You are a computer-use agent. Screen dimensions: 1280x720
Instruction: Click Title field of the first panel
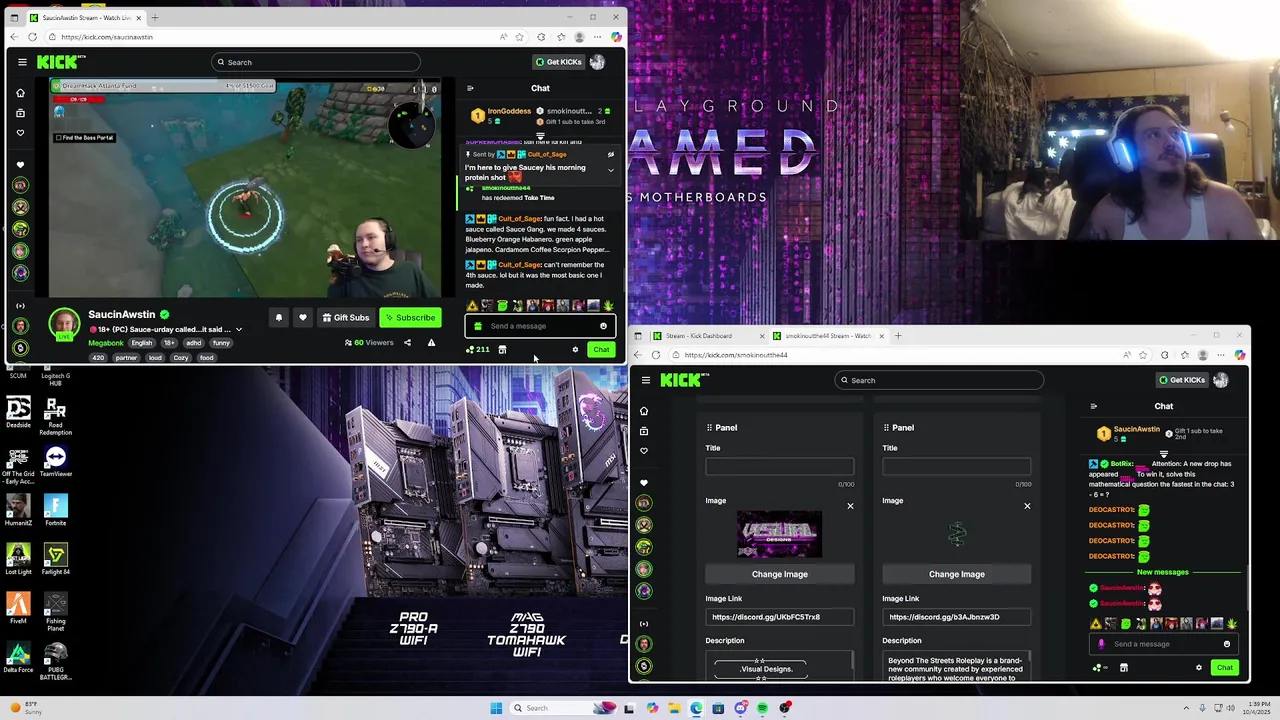point(780,466)
